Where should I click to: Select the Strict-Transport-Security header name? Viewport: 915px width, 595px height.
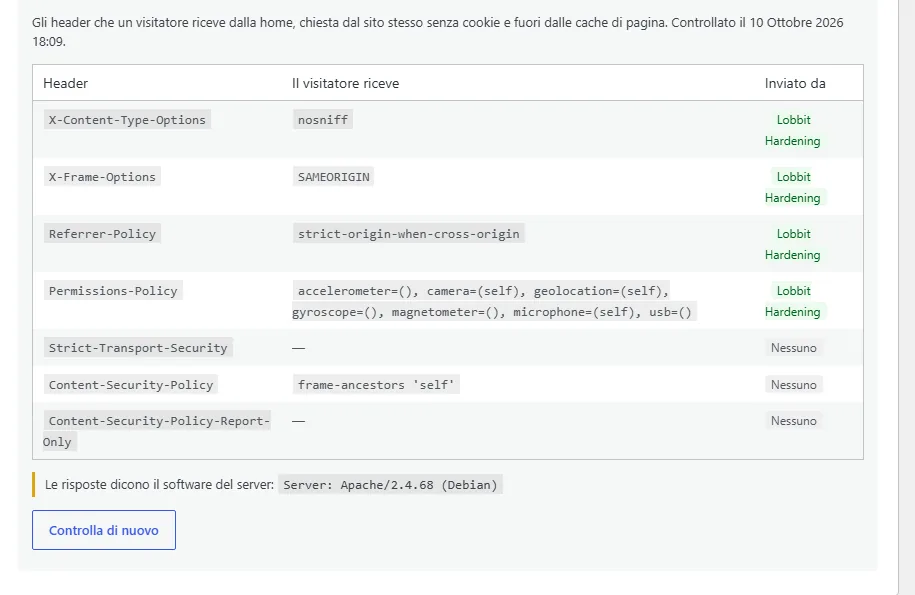tap(138, 348)
